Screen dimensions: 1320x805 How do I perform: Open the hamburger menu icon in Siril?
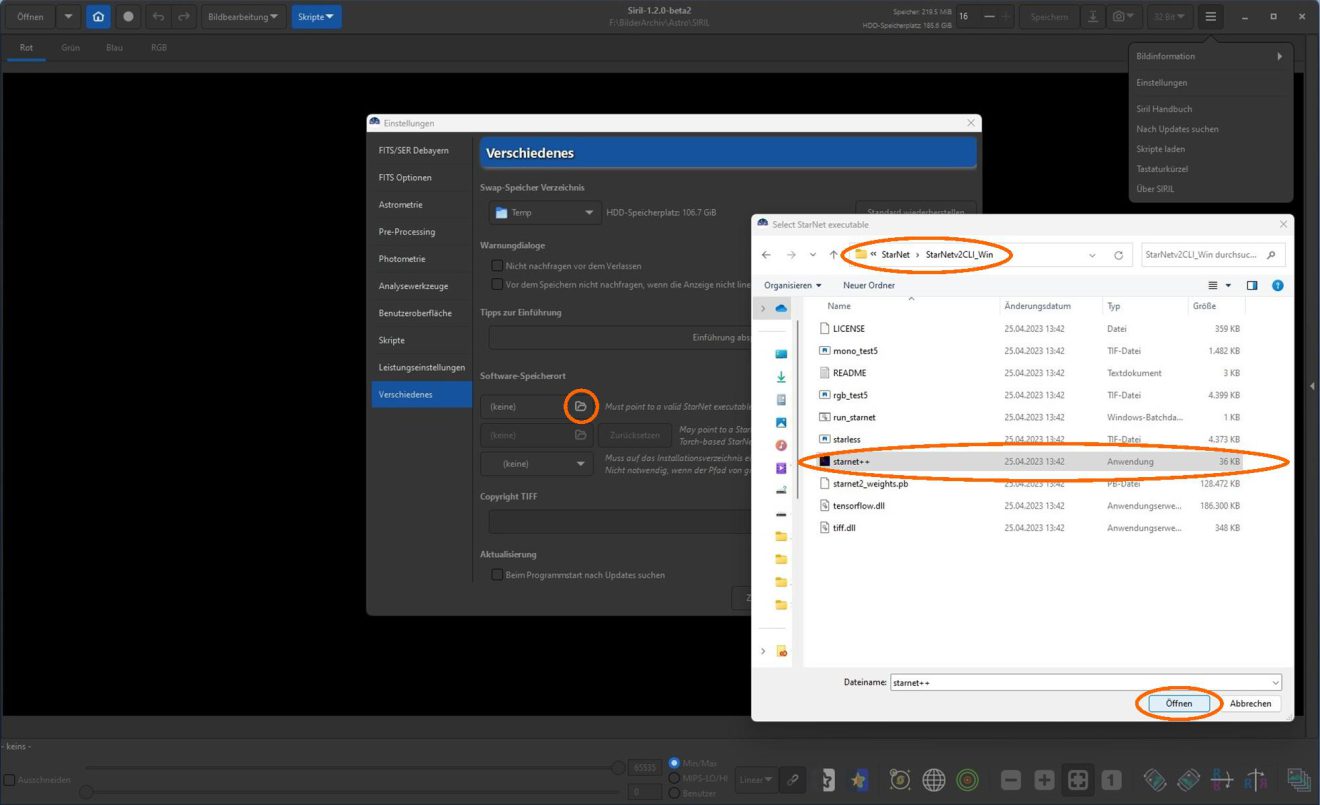click(x=1211, y=17)
